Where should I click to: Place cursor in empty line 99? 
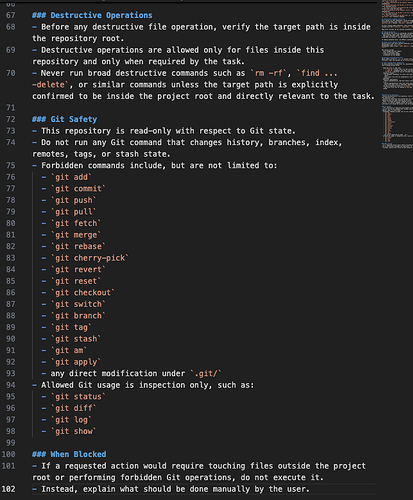[203, 443]
